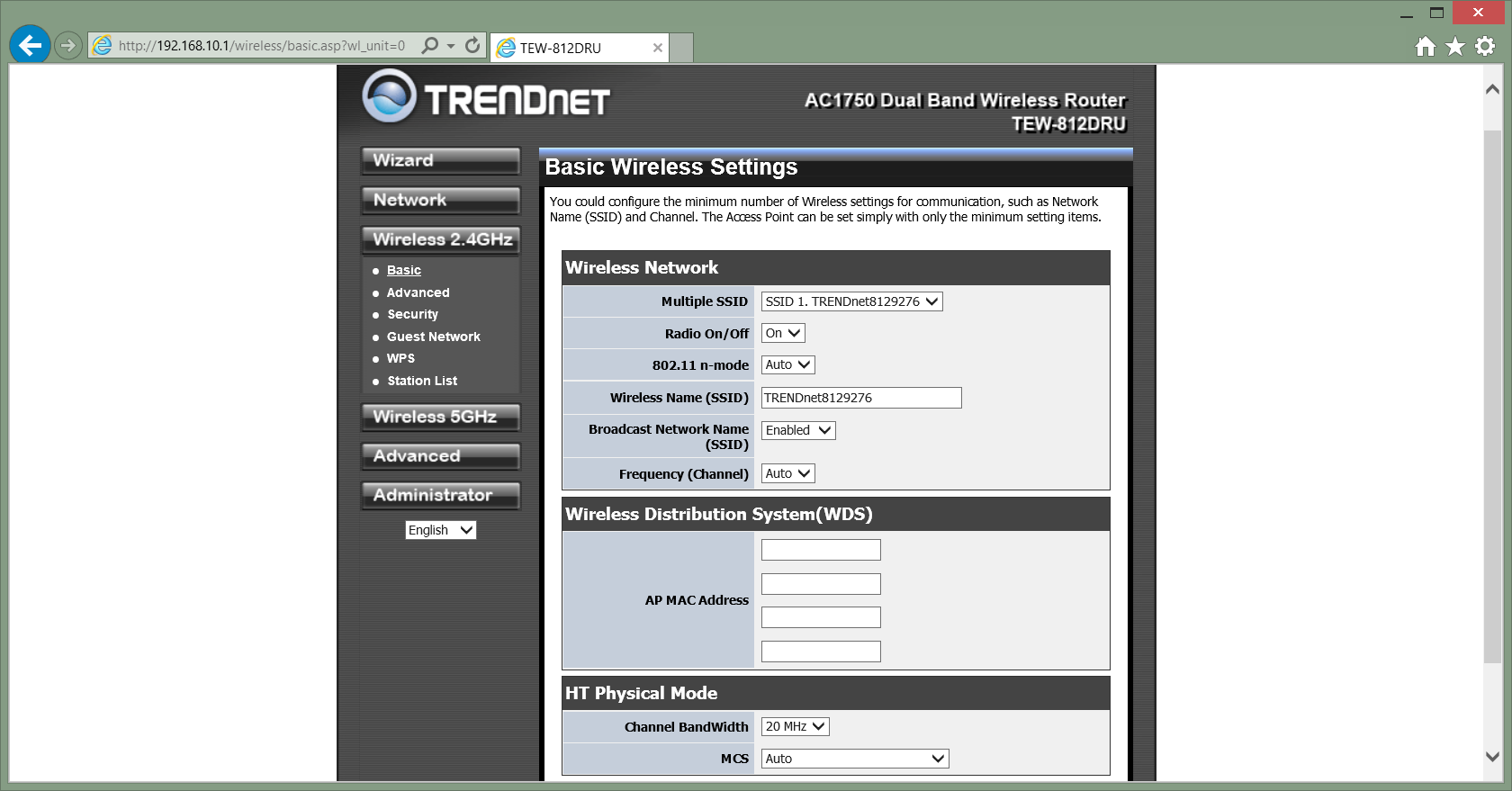Refresh the page with reload icon

pyautogui.click(x=472, y=45)
